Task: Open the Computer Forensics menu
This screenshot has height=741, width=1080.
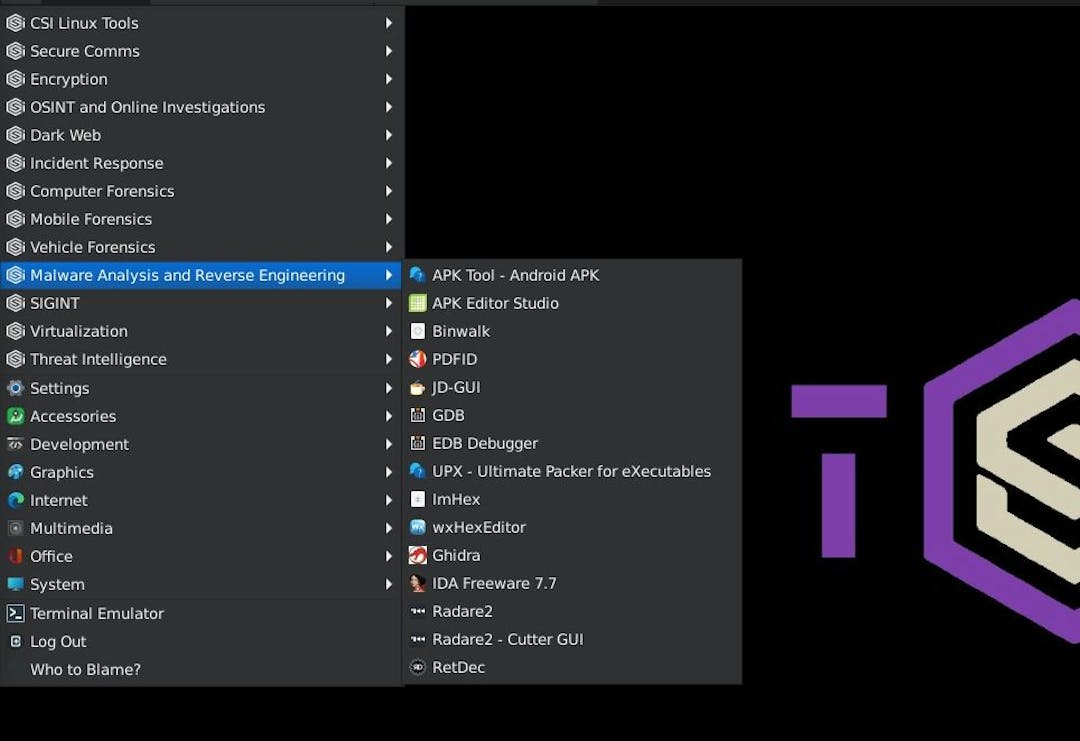Action: tap(102, 191)
